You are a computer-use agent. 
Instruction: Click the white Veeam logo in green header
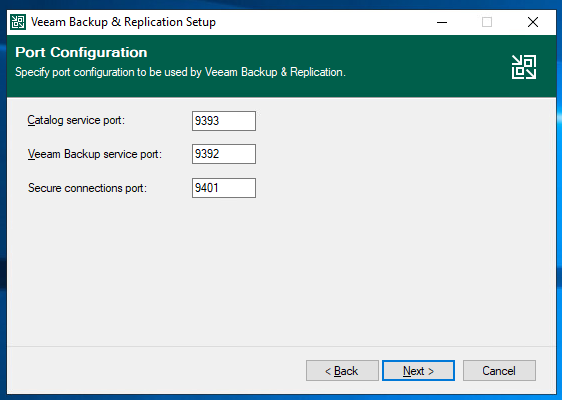point(524,67)
